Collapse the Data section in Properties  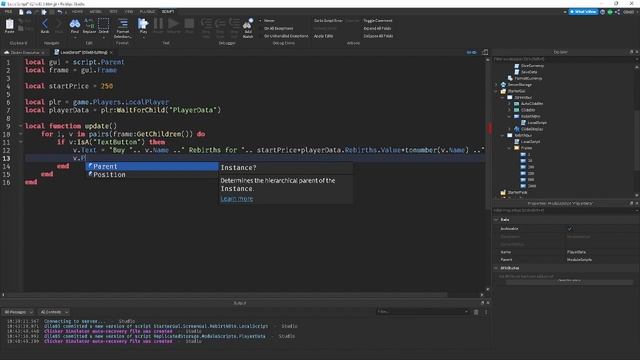point(496,220)
